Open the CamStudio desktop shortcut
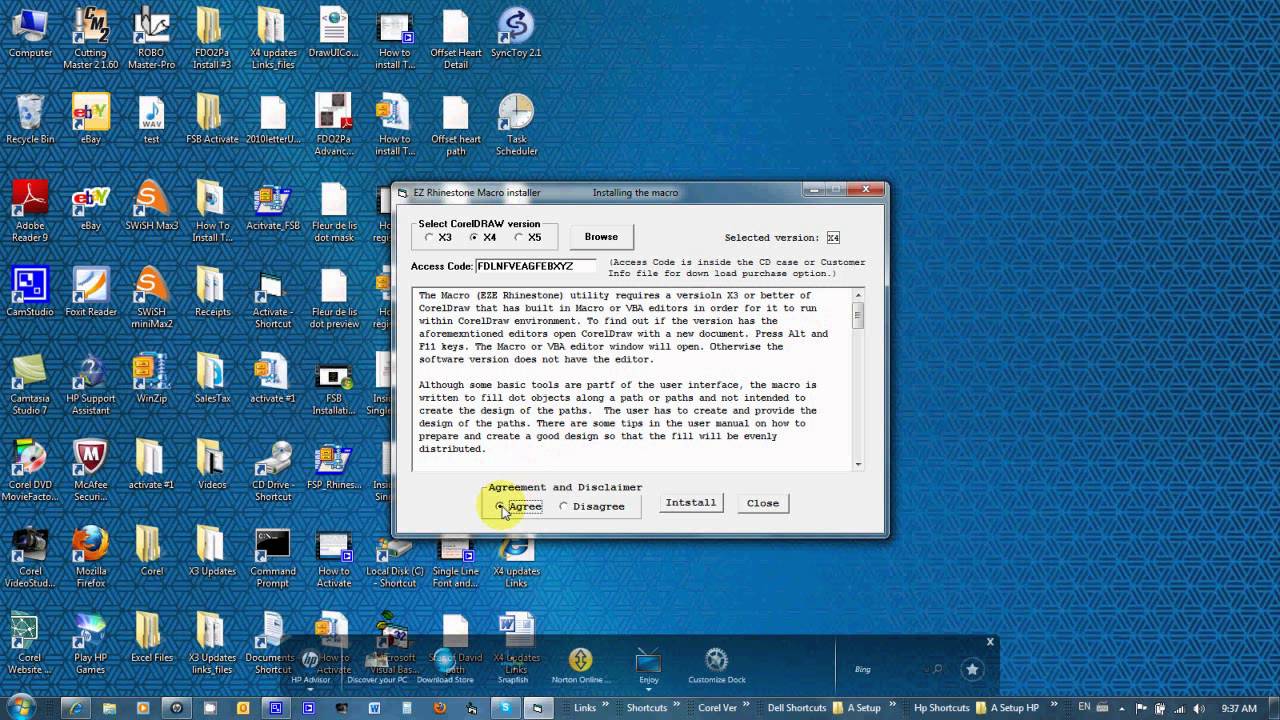The height and width of the screenshot is (720, 1280). click(30, 292)
